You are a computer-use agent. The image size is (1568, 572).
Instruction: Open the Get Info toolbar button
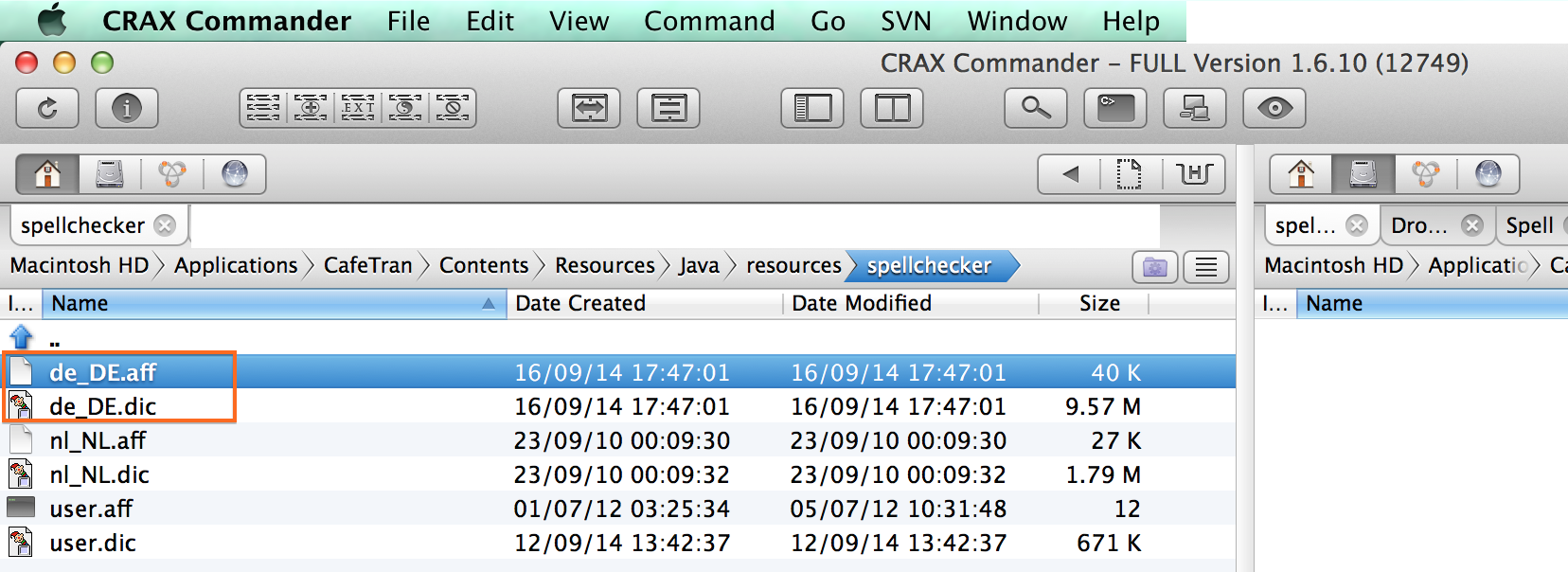127,108
